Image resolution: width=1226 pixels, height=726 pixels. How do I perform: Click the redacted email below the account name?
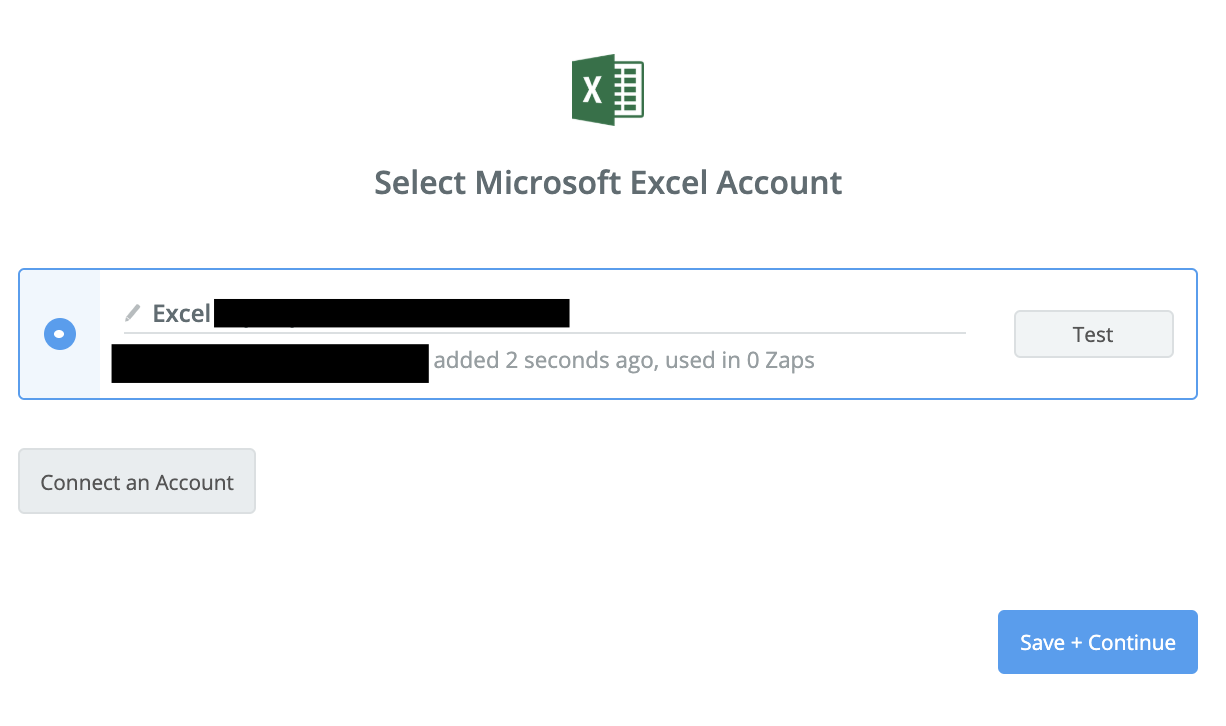[270, 362]
